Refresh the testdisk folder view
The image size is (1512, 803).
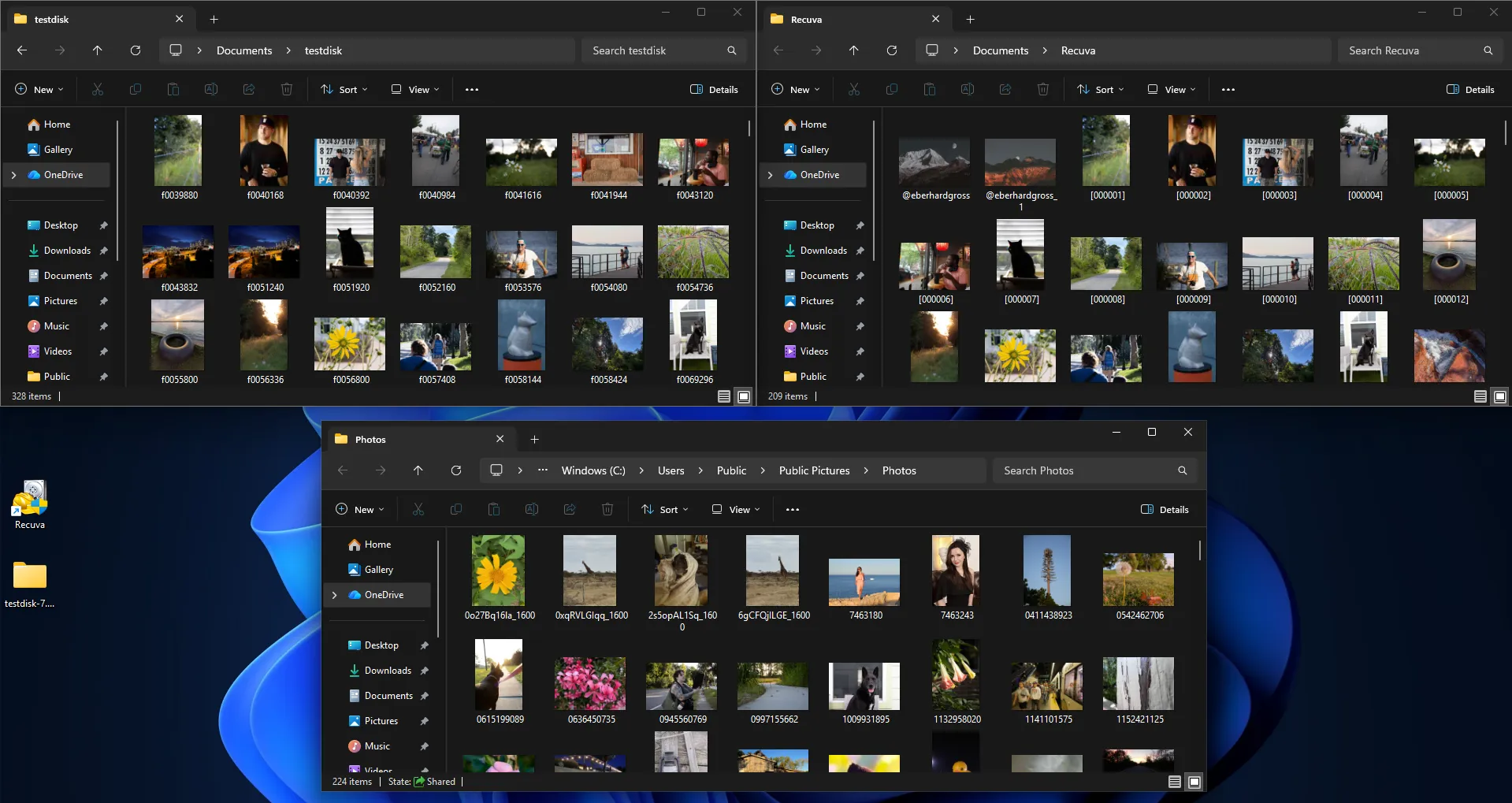135,50
